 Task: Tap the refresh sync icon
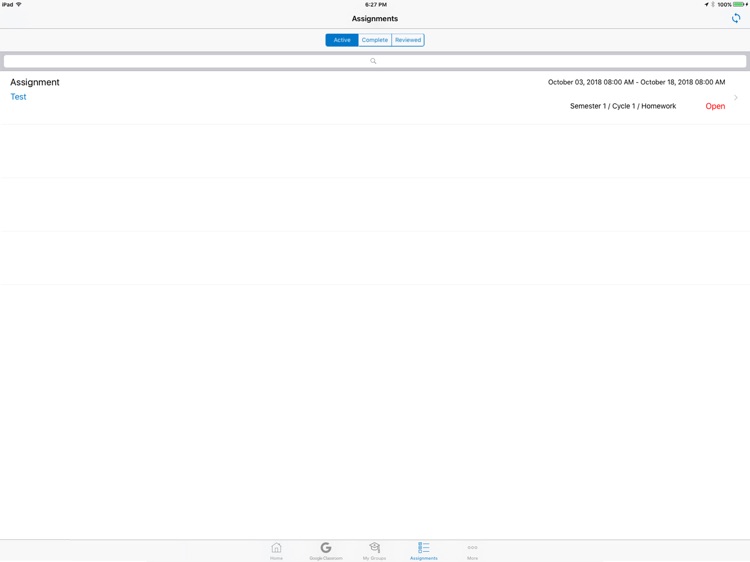[736, 19]
